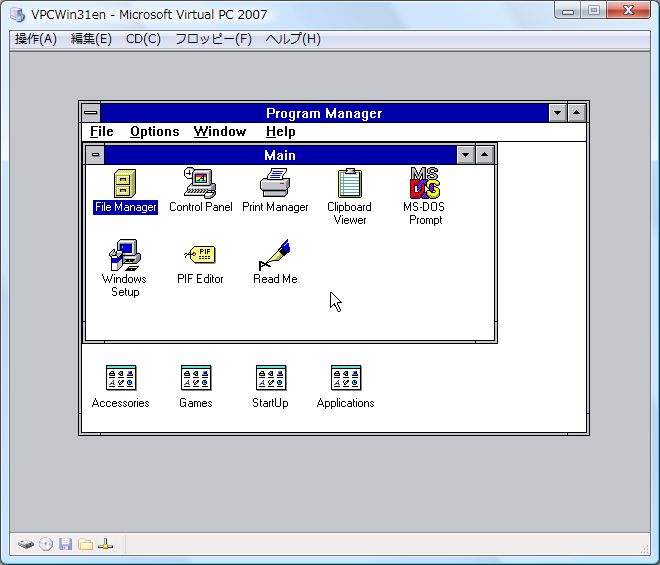Image resolution: width=660 pixels, height=565 pixels.
Task: Click the Program Manager title bar
Action: (x=324, y=113)
